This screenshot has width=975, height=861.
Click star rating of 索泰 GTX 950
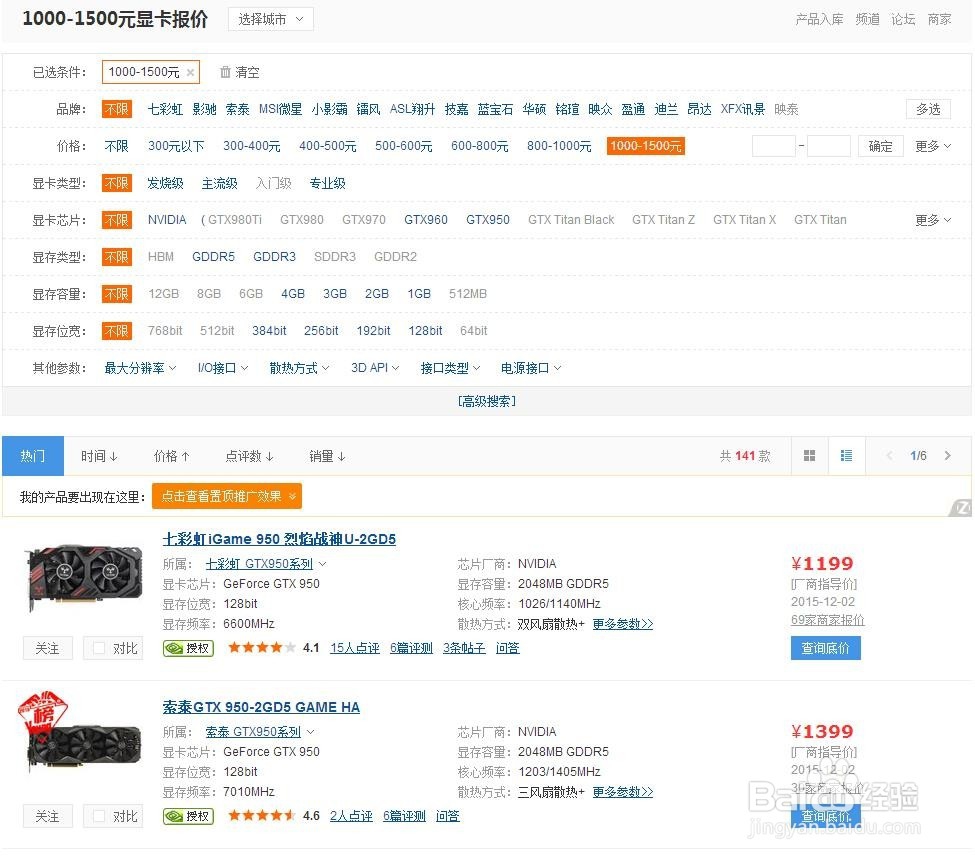coord(261,816)
